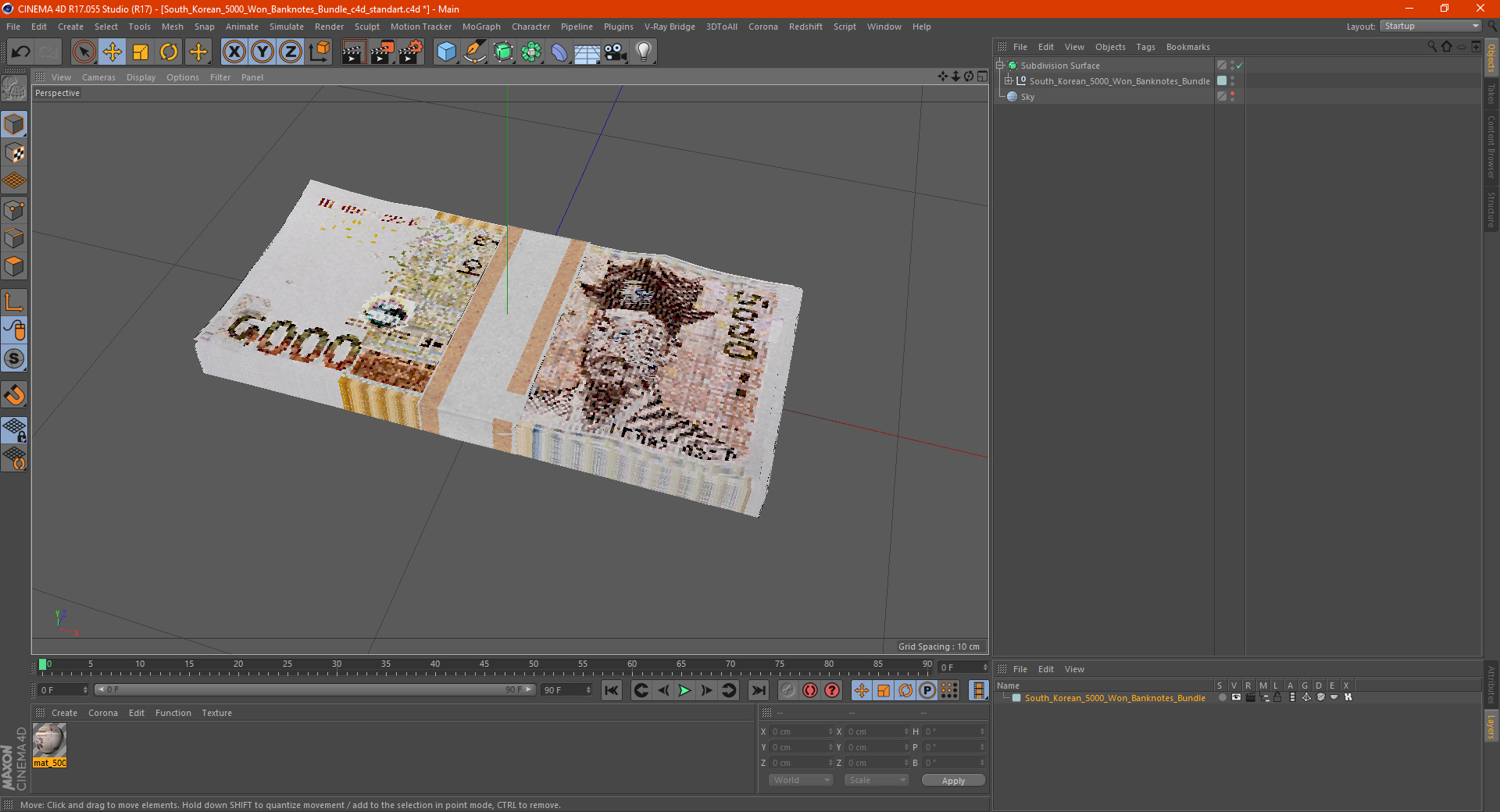The width and height of the screenshot is (1500, 812).
Task: Switch to the Takes side tab
Action: point(1491,94)
